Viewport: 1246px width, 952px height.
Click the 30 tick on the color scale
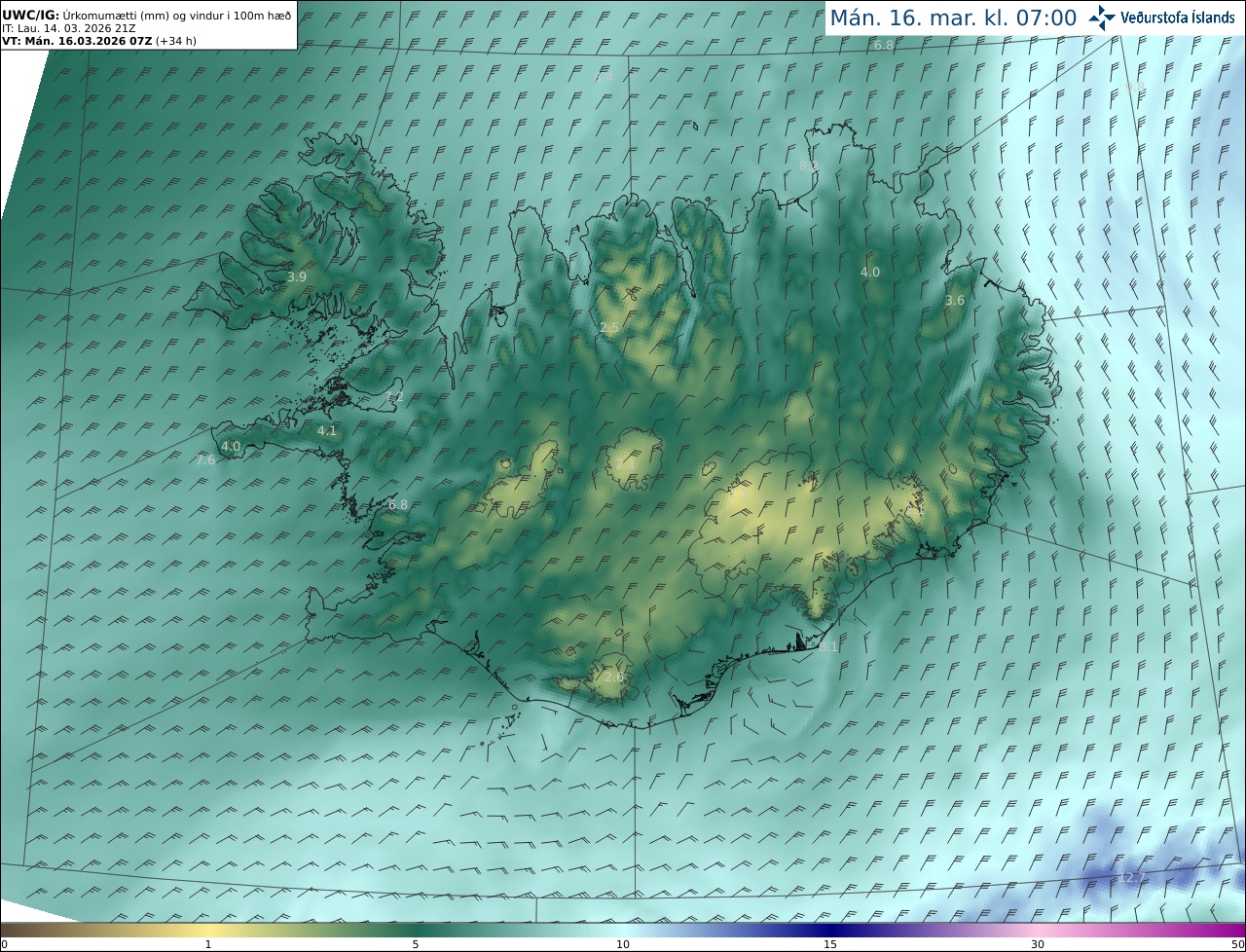pyautogui.click(x=1038, y=944)
